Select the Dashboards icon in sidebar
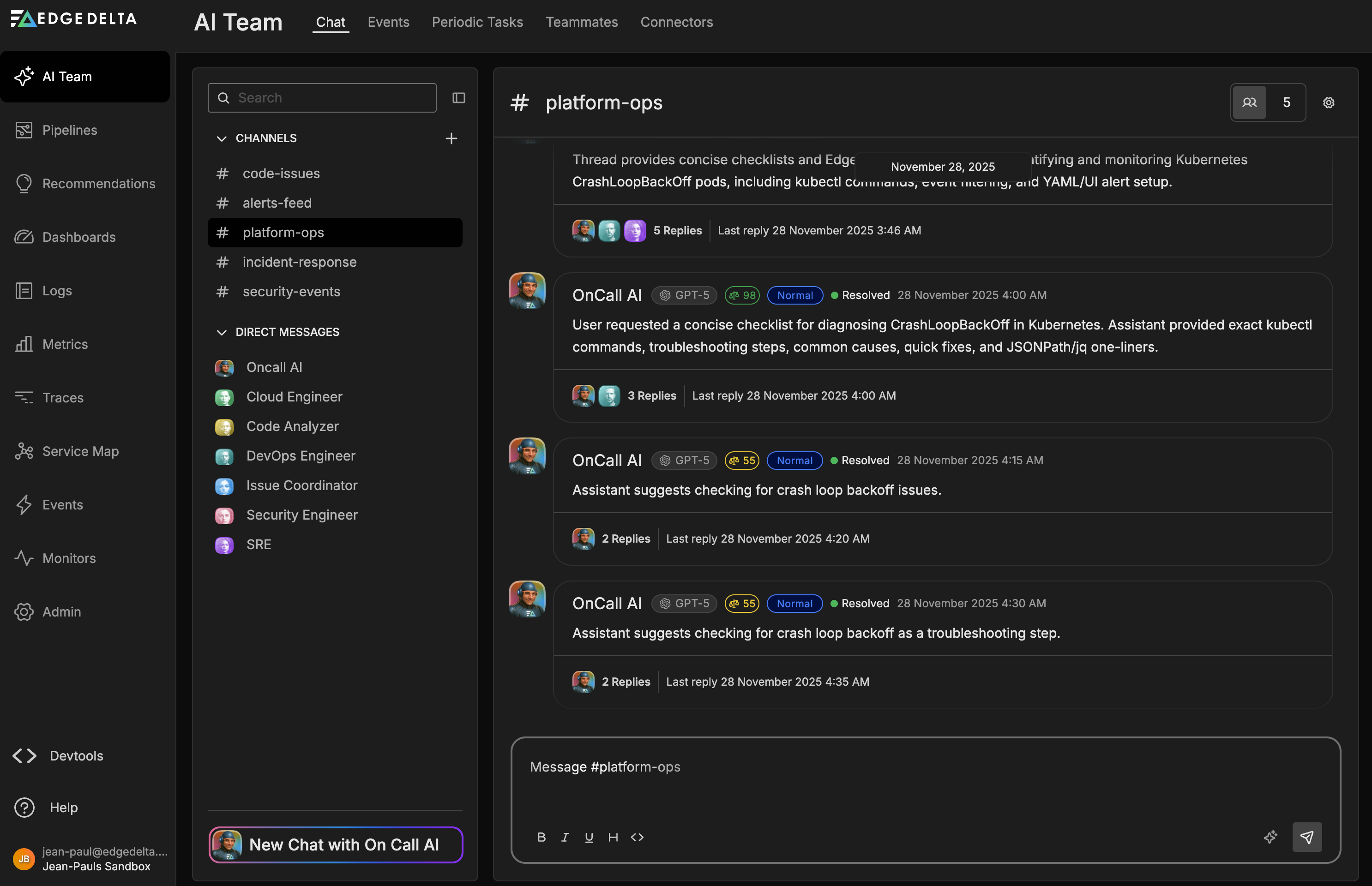The height and width of the screenshot is (886, 1372). coord(24,237)
